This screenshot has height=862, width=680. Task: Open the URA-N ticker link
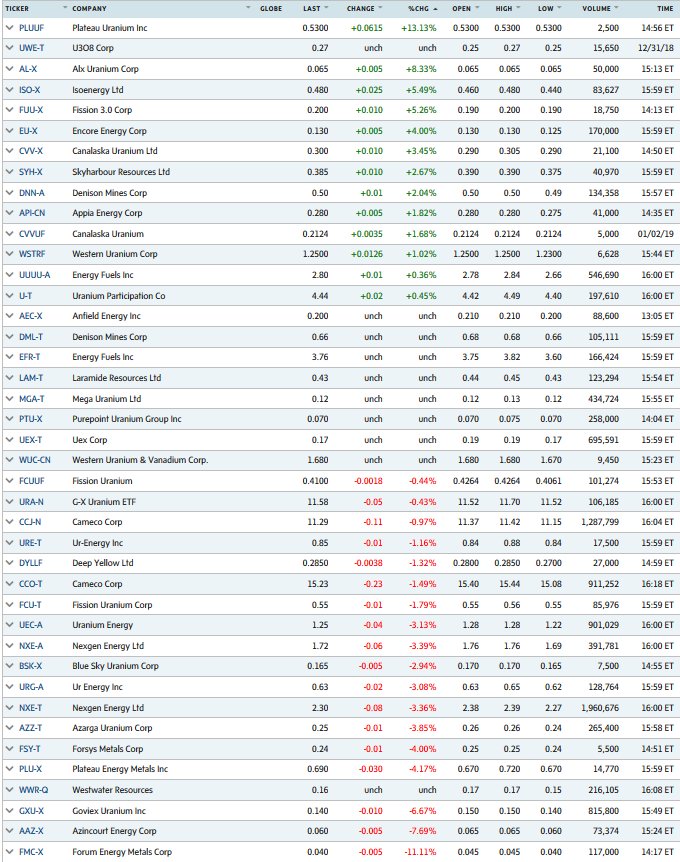point(31,502)
